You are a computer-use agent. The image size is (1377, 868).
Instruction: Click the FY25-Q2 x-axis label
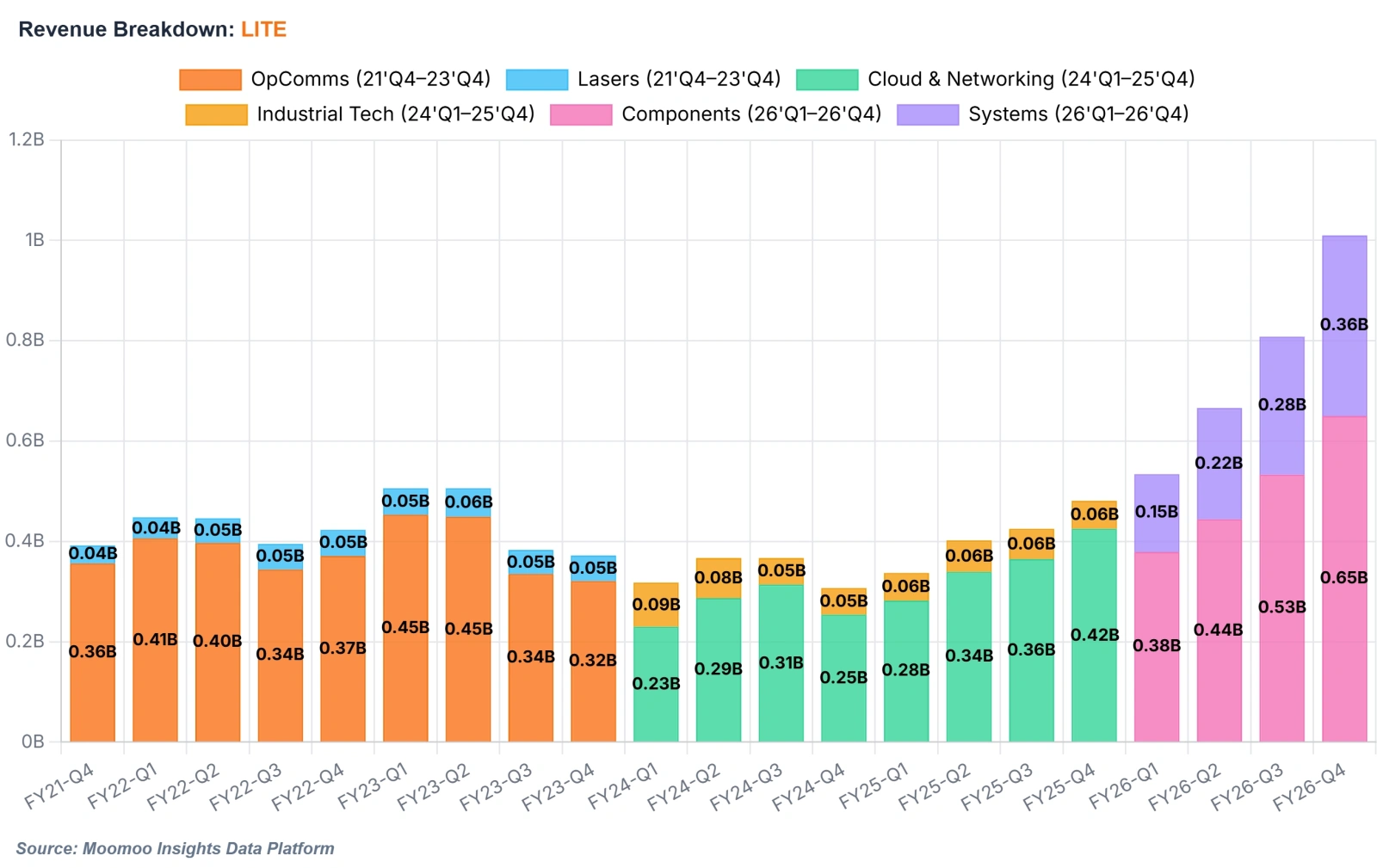point(935,786)
